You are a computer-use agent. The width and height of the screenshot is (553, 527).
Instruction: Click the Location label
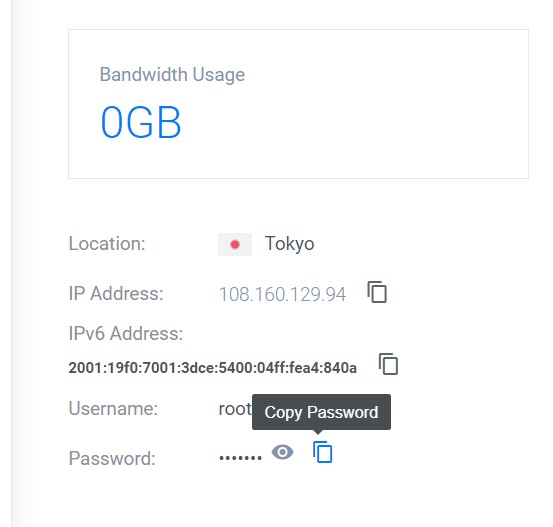pos(107,243)
